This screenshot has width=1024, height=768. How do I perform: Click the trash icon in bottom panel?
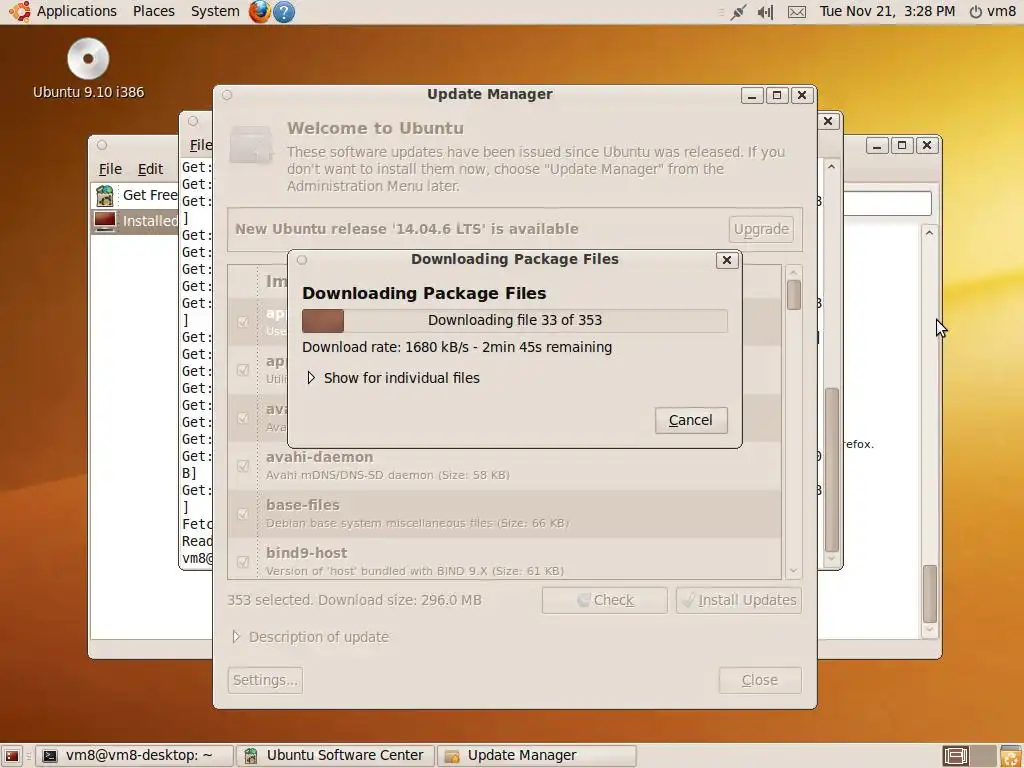(1010, 756)
